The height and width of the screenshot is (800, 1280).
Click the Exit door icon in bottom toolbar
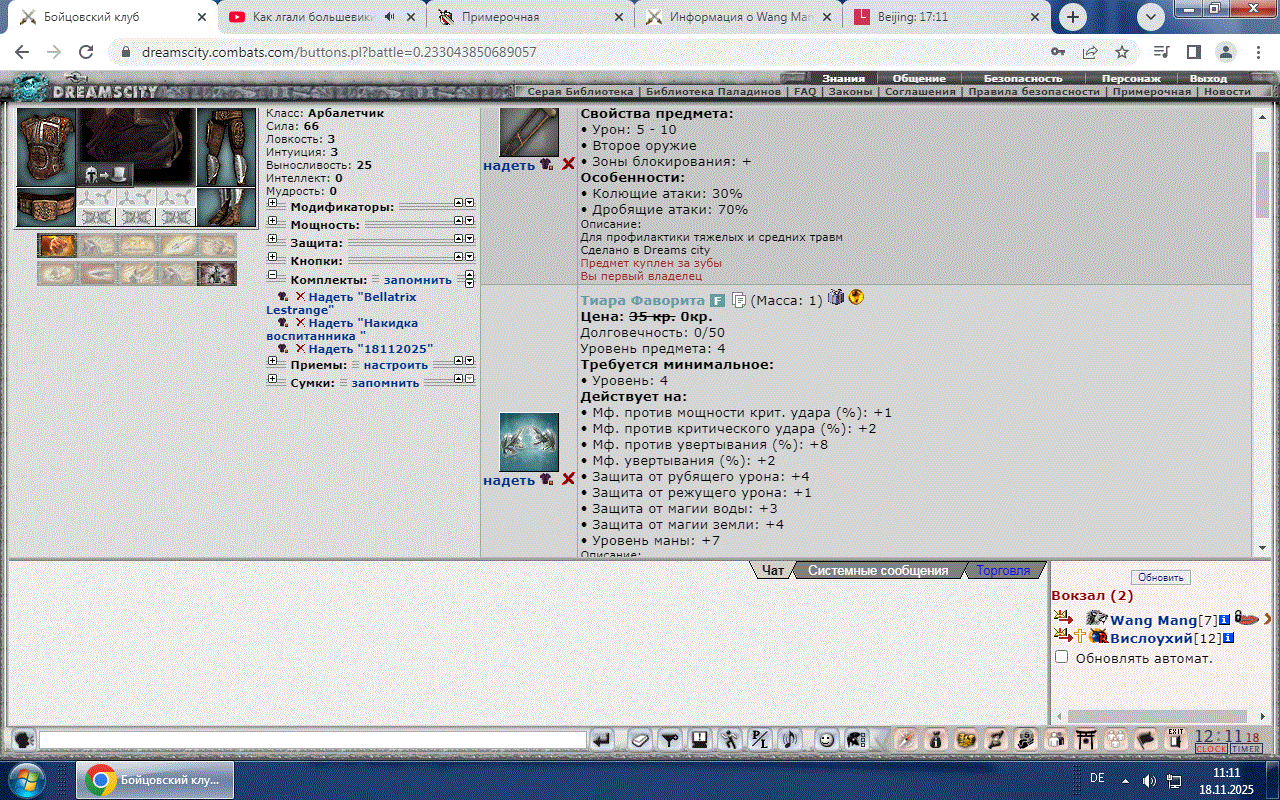pos(1176,739)
